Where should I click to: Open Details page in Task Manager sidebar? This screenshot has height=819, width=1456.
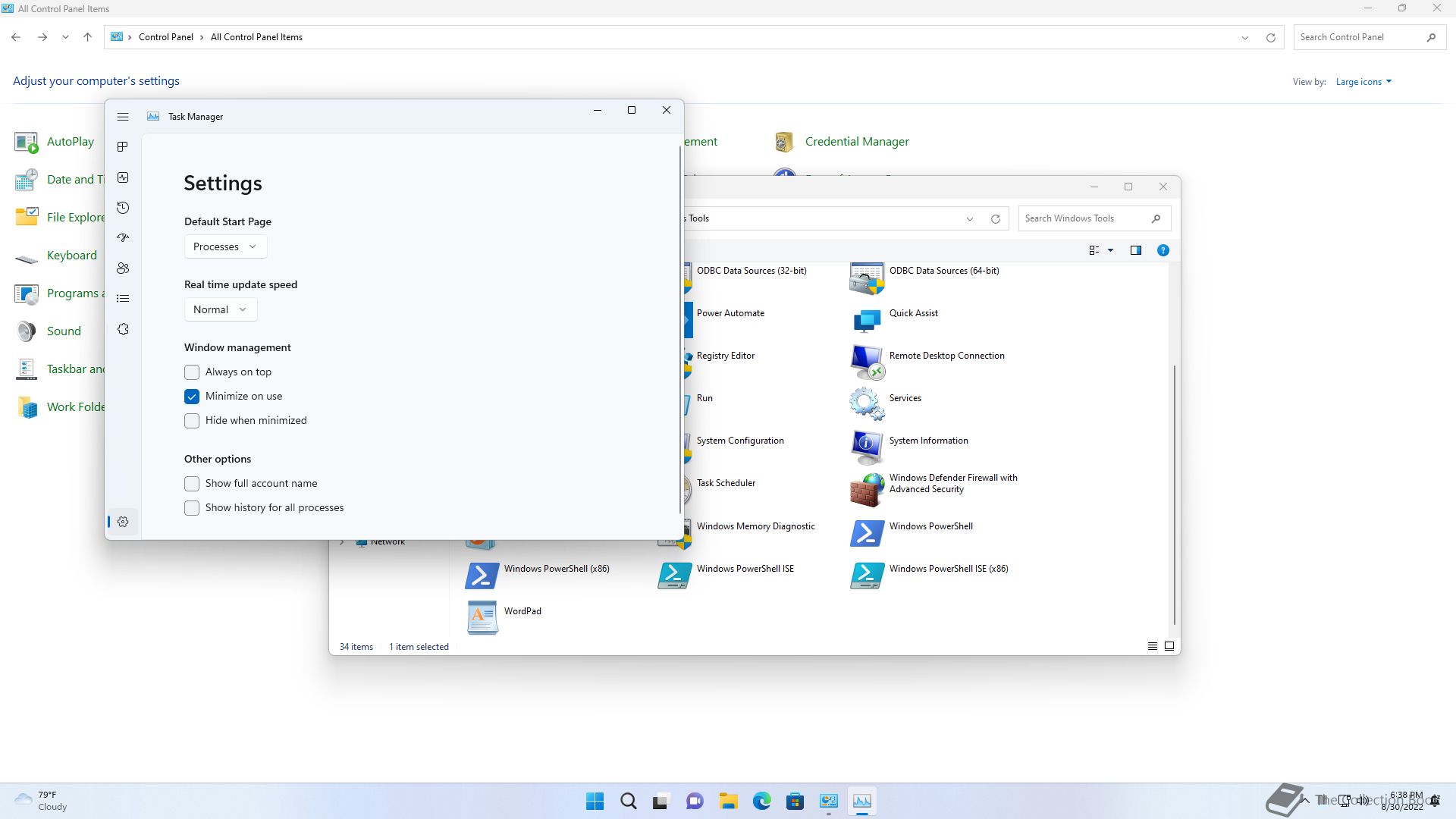click(123, 299)
